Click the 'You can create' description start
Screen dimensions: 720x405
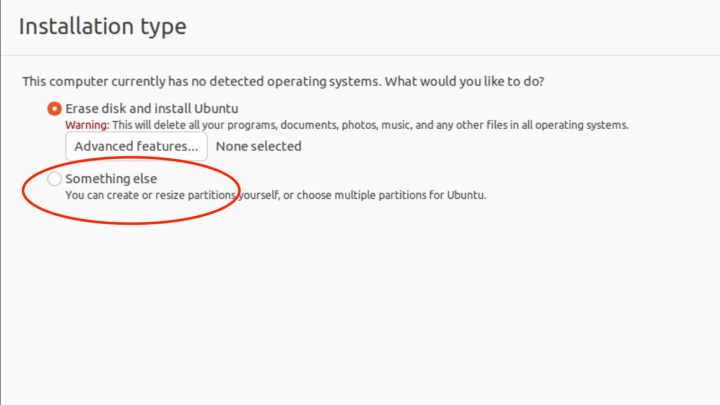(98, 195)
